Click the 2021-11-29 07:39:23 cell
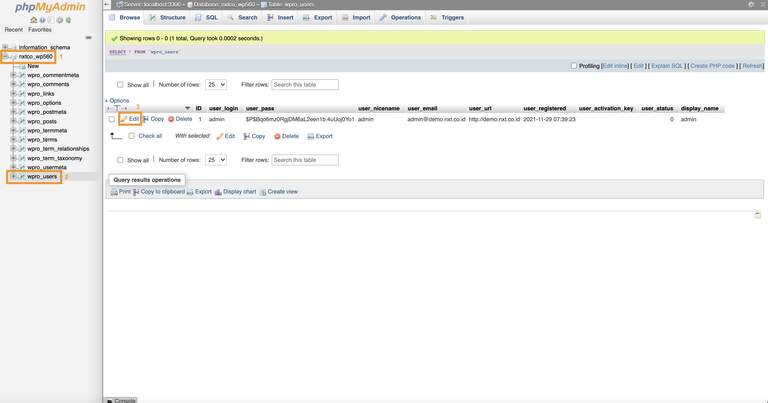This screenshot has width=768, height=403. 549,119
